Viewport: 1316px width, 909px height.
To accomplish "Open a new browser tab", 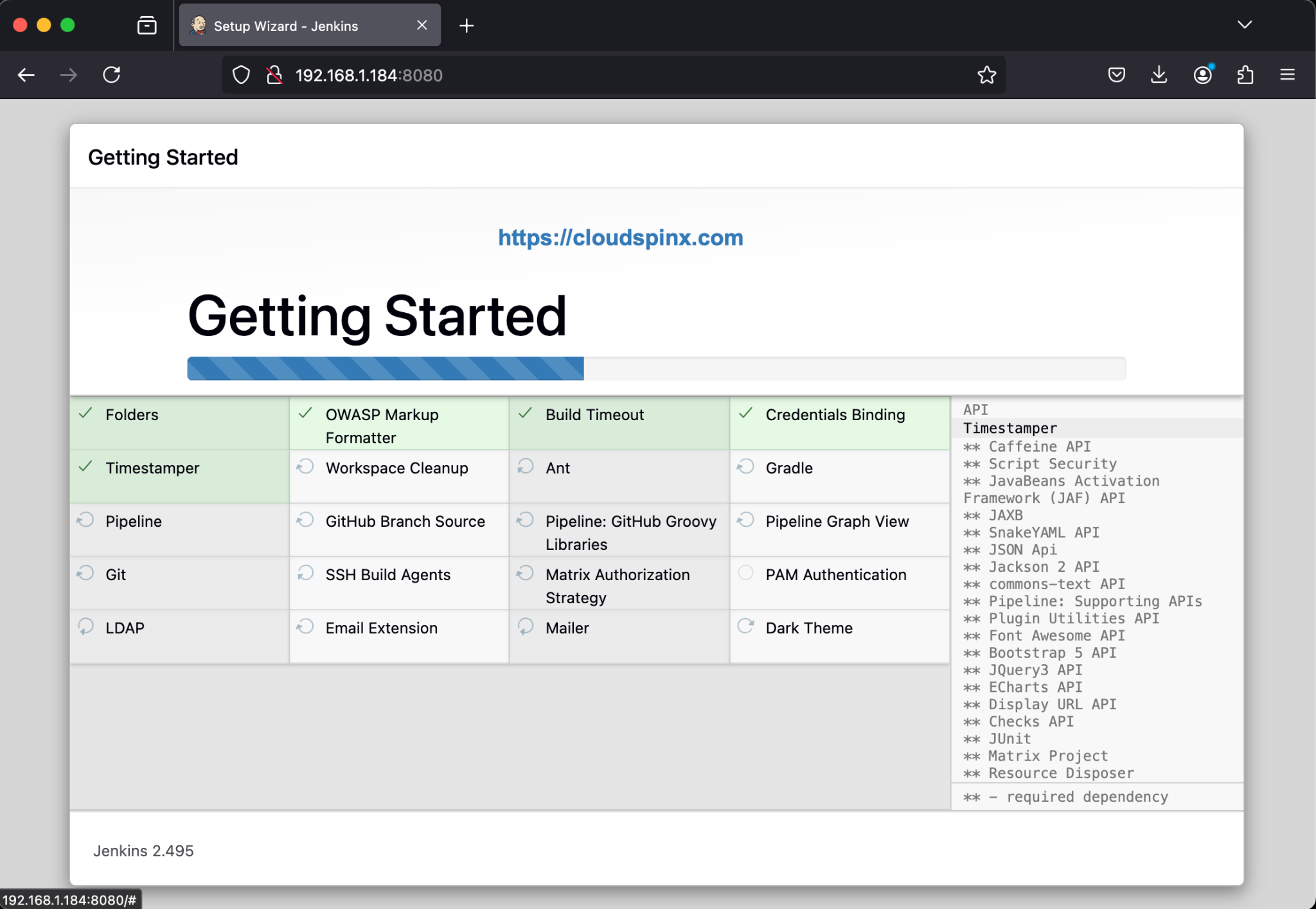I will [x=467, y=26].
